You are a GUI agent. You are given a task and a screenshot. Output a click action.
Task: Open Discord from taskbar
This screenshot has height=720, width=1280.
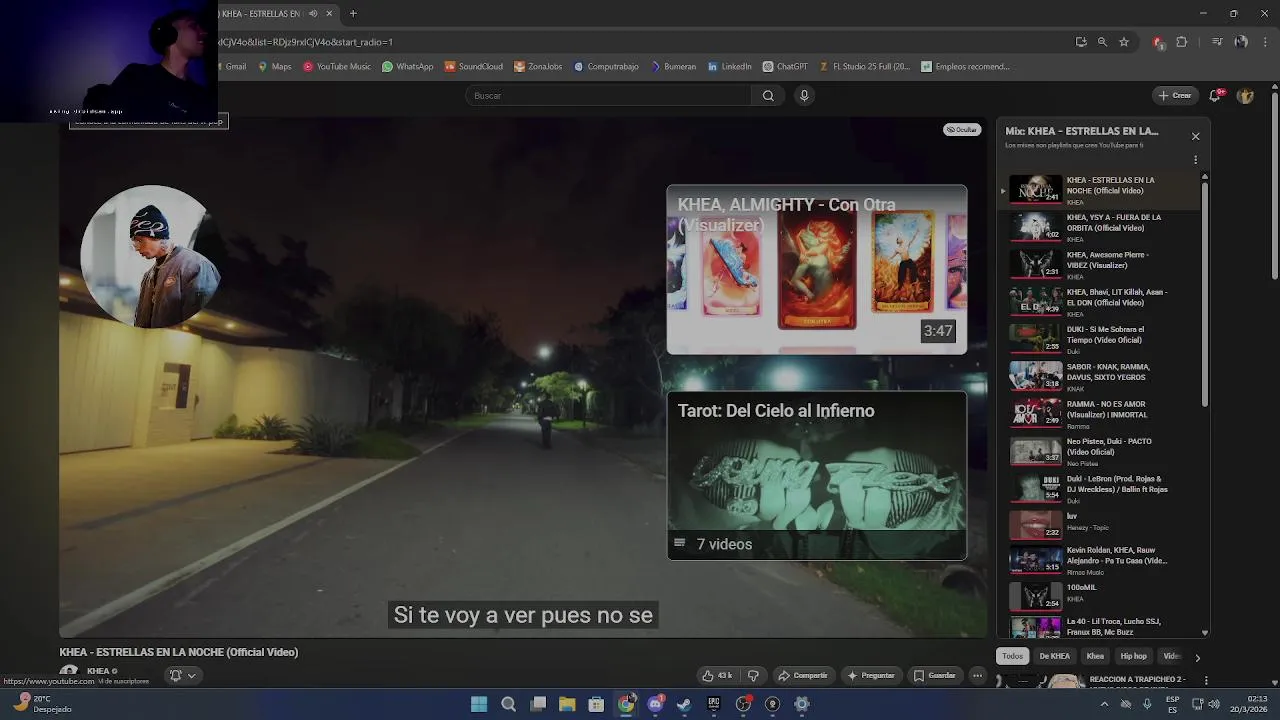tap(655, 704)
